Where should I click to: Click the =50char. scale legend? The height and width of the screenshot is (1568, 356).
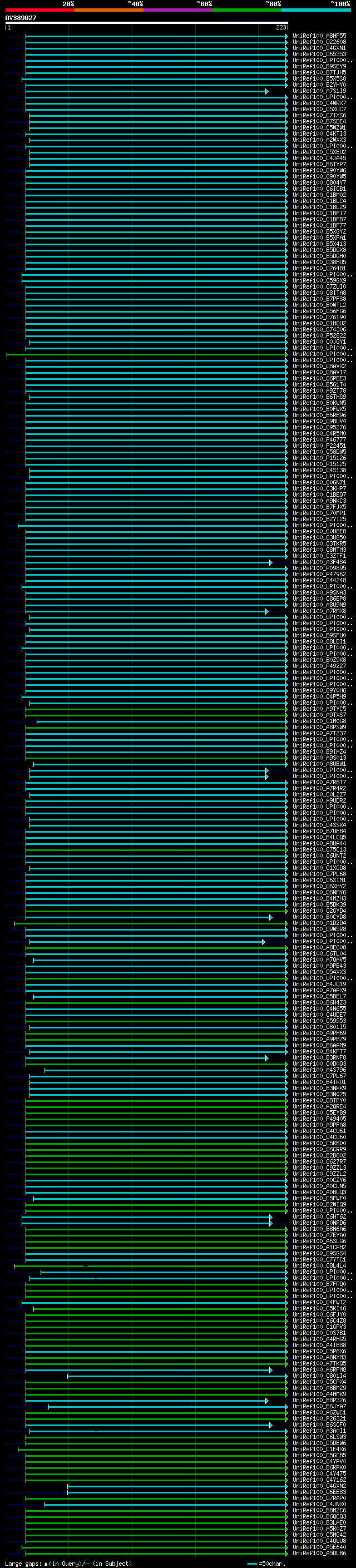coord(266,1564)
